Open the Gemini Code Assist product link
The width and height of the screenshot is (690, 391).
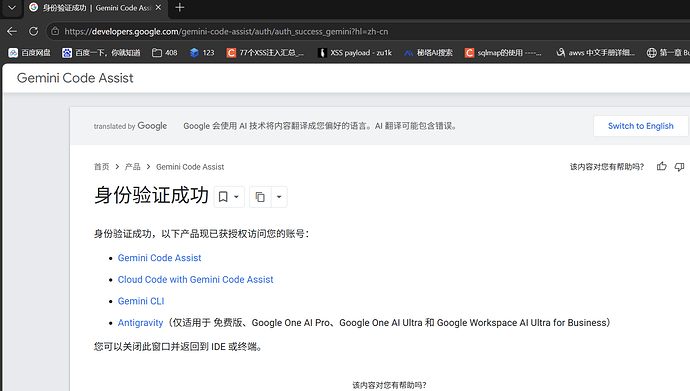coord(159,258)
